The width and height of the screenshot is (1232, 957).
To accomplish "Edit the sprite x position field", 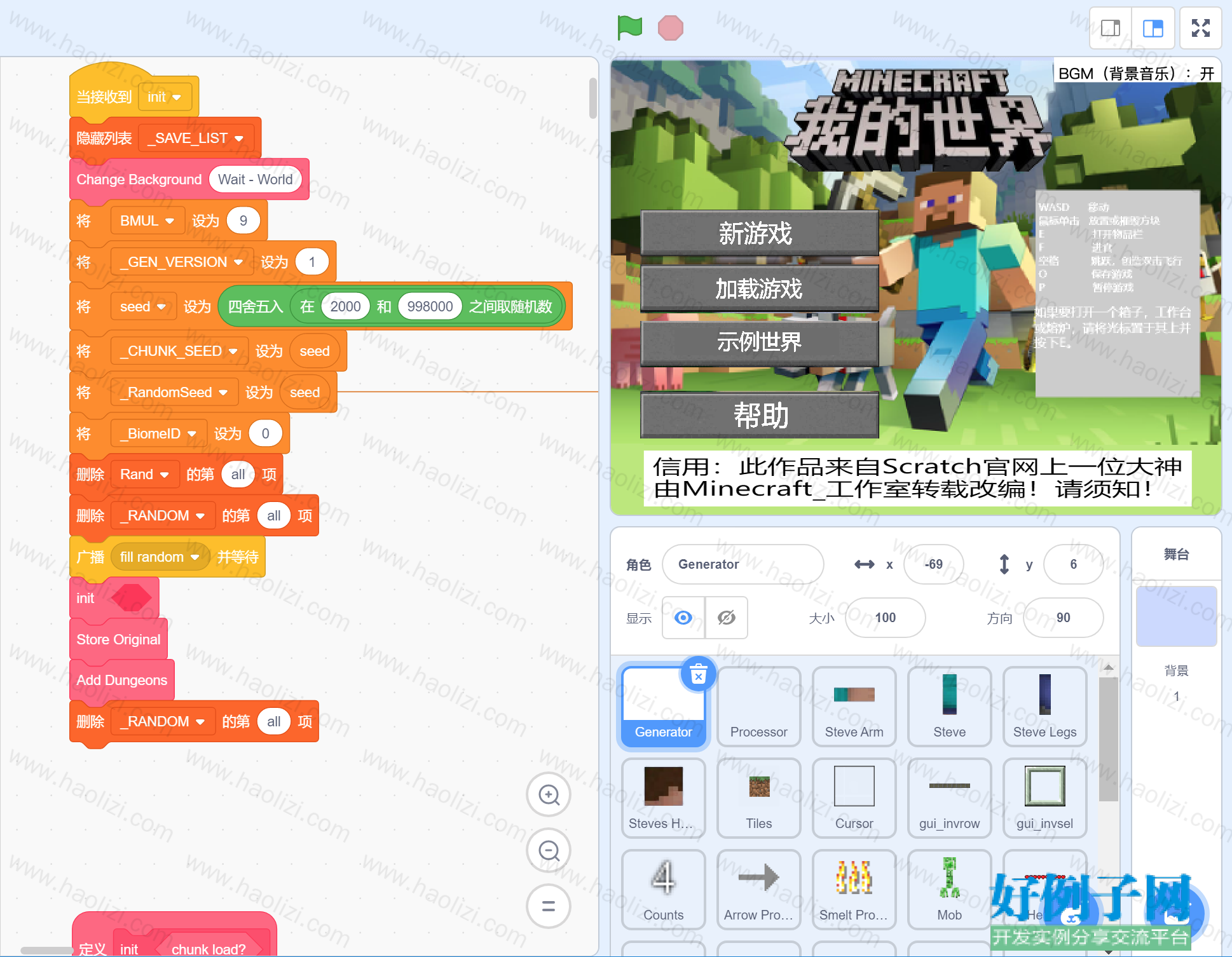I will tap(934, 564).
